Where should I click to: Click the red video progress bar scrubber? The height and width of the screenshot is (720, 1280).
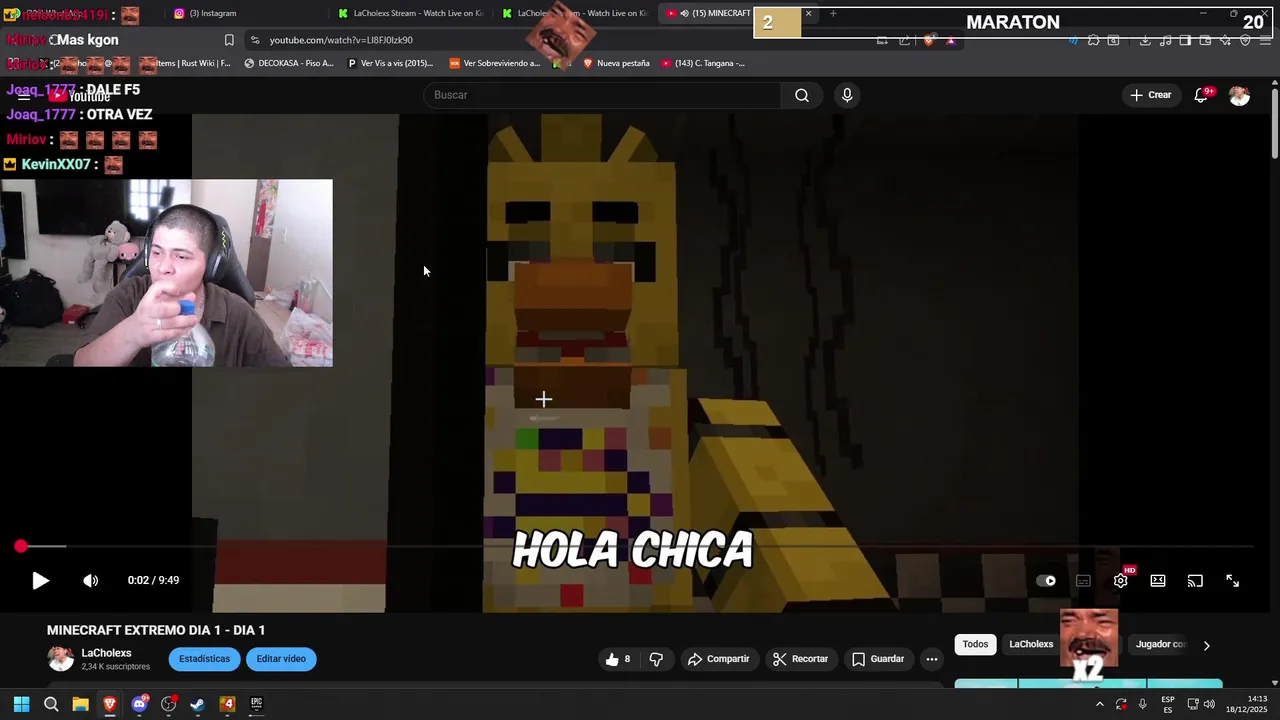(21, 546)
